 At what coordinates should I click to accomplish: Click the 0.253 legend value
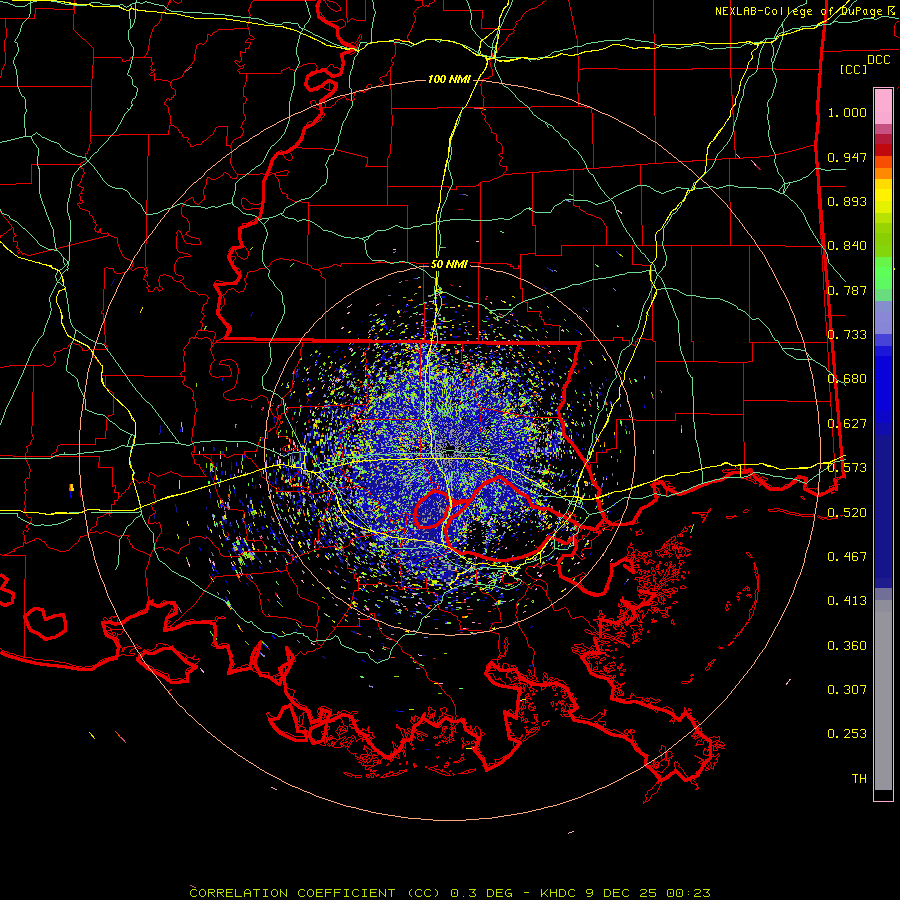coord(847,734)
